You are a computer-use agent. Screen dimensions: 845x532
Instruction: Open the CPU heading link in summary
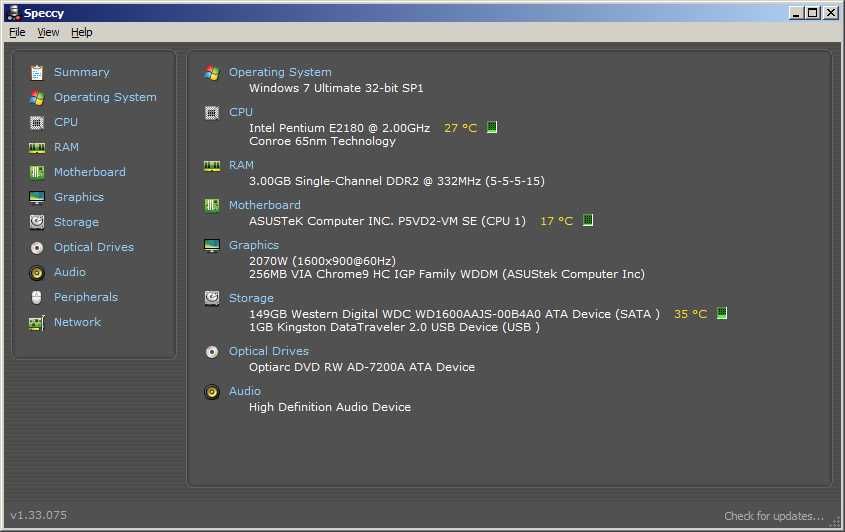click(240, 112)
